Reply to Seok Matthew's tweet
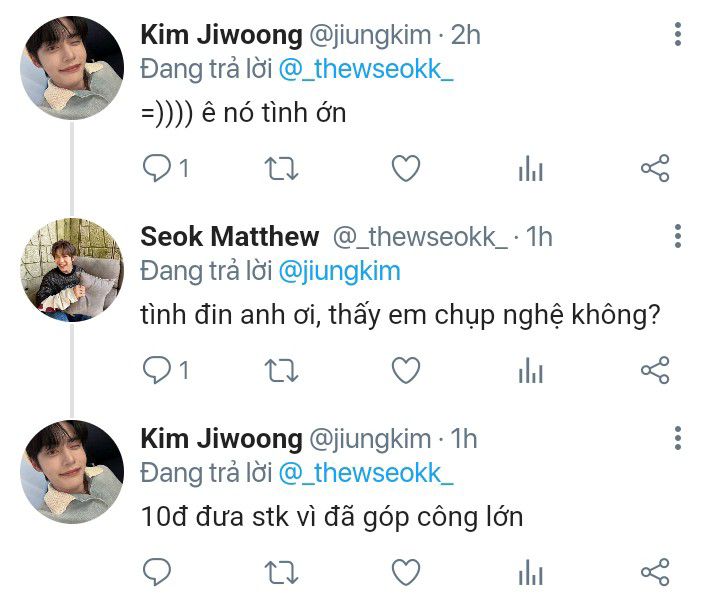This screenshot has height=604, width=720. pyautogui.click(x=157, y=370)
